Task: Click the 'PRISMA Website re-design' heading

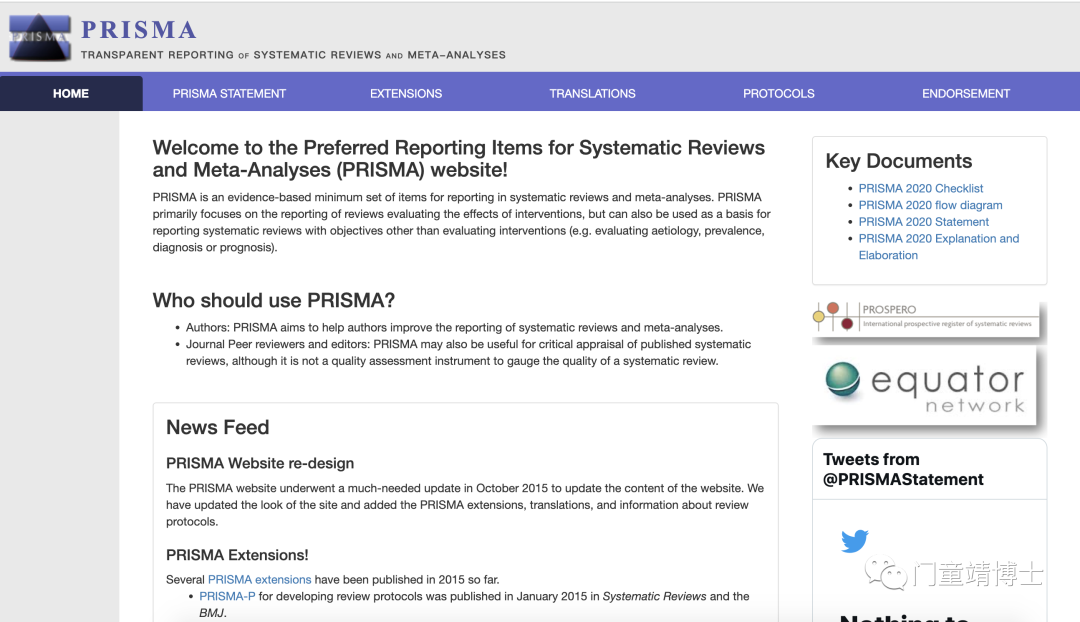Action: 260,463
